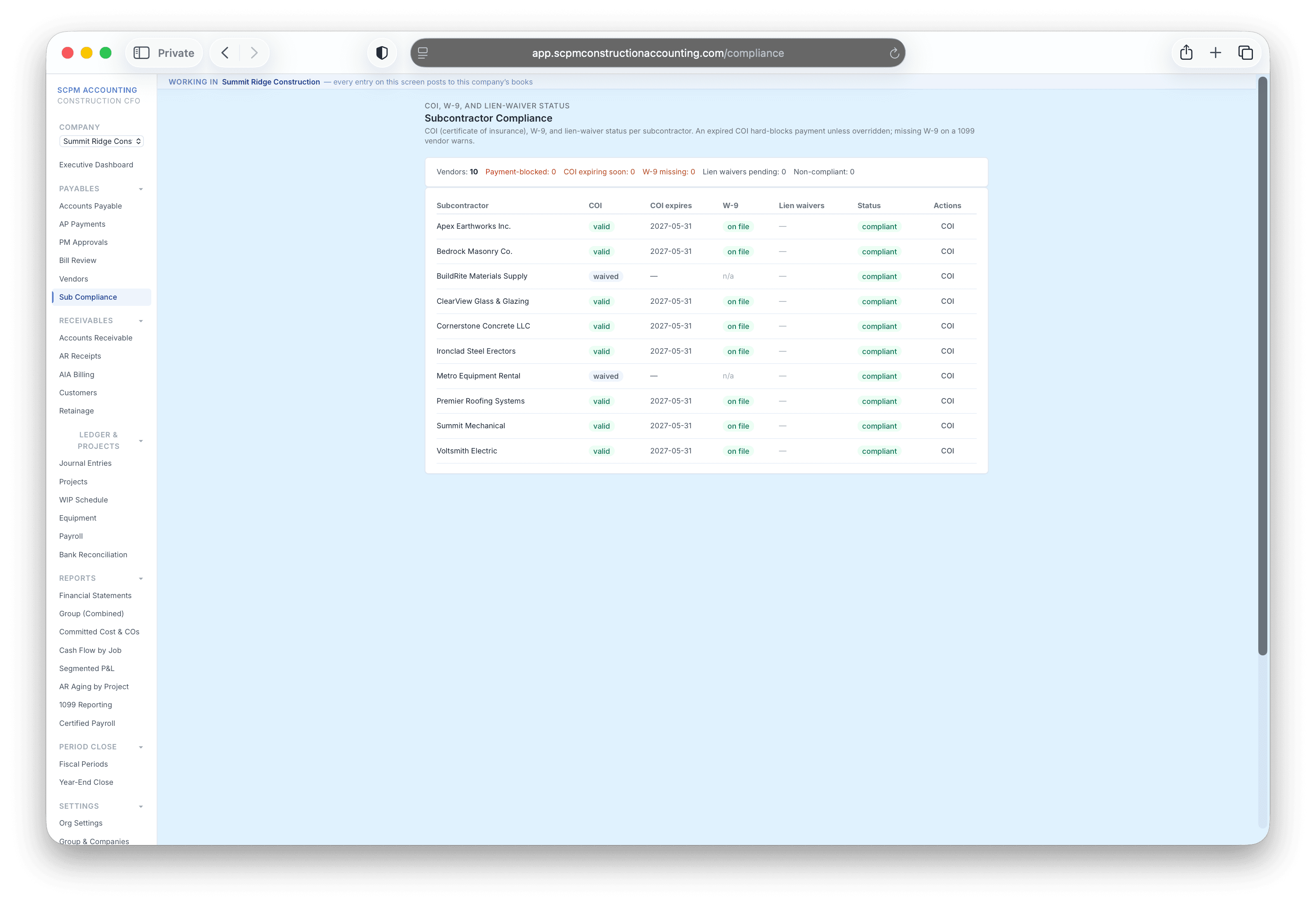Open the Share icon
1316x906 pixels.
tap(1186, 53)
